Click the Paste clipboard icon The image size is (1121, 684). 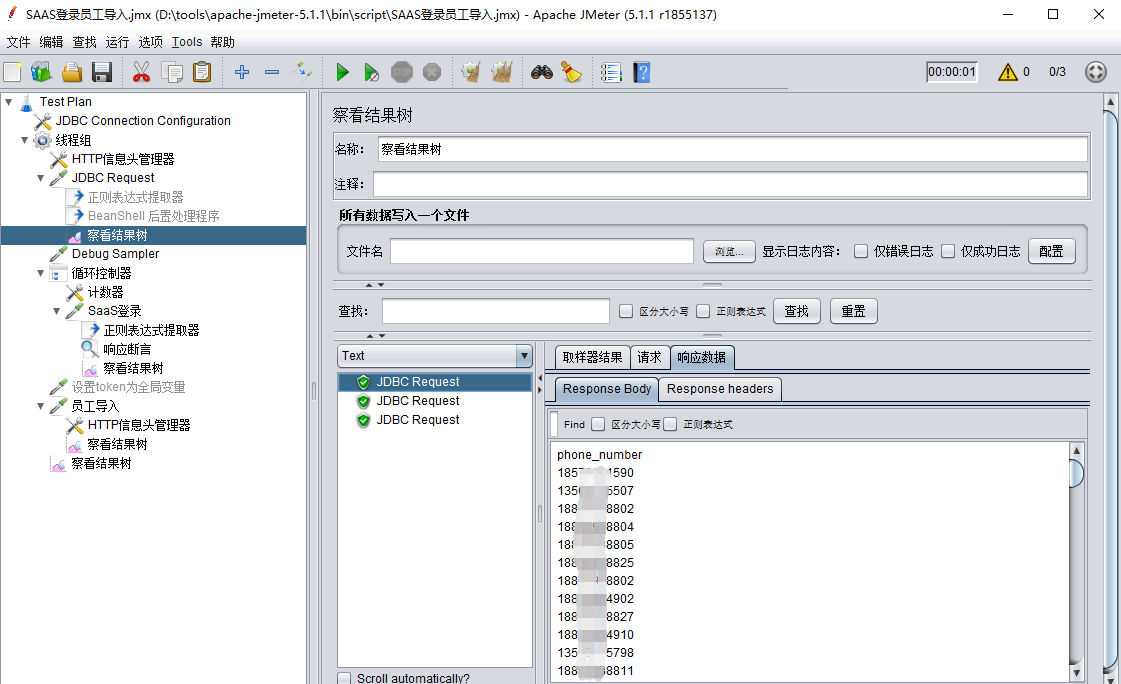point(202,72)
